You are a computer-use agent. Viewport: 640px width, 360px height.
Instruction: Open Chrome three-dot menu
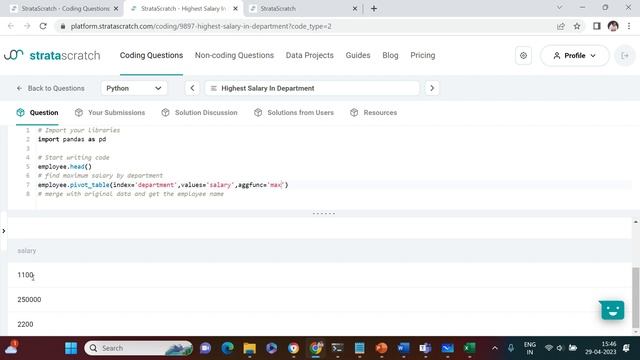coord(629,26)
